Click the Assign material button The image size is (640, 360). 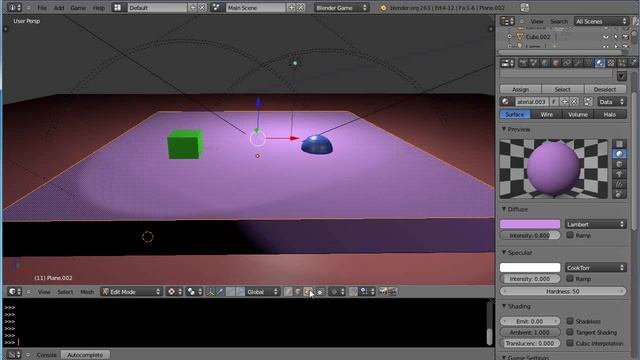pos(520,89)
